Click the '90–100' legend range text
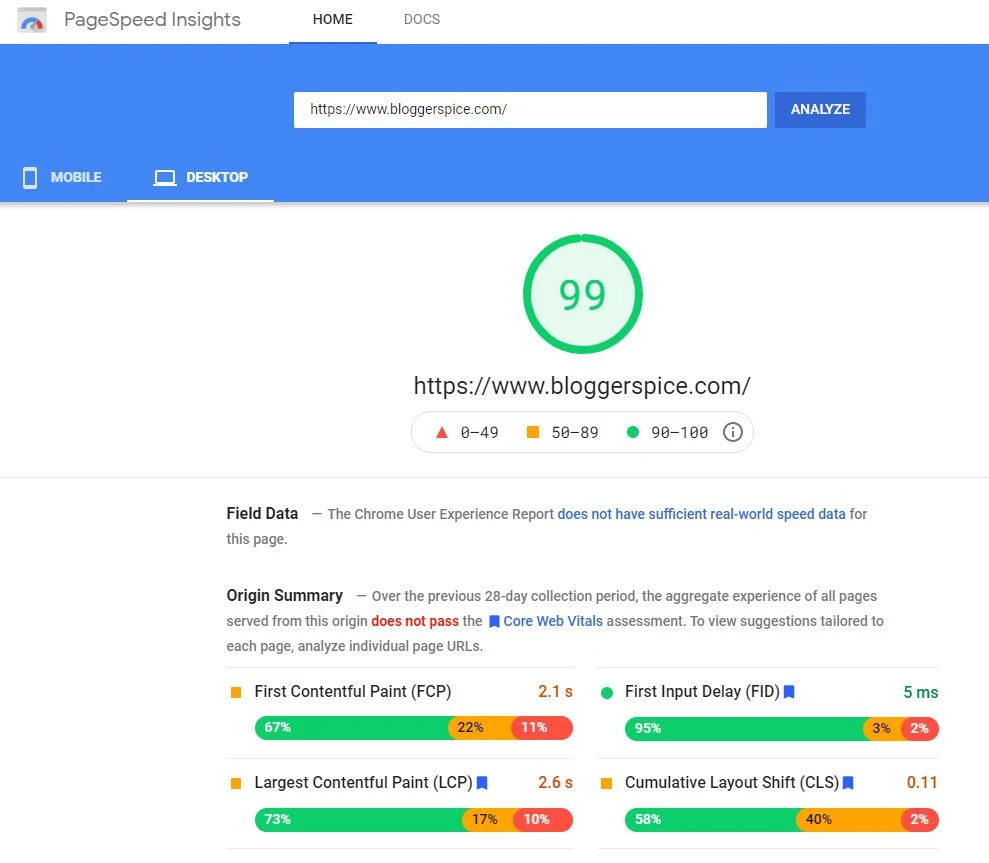The height and width of the screenshot is (863, 989). pos(679,433)
